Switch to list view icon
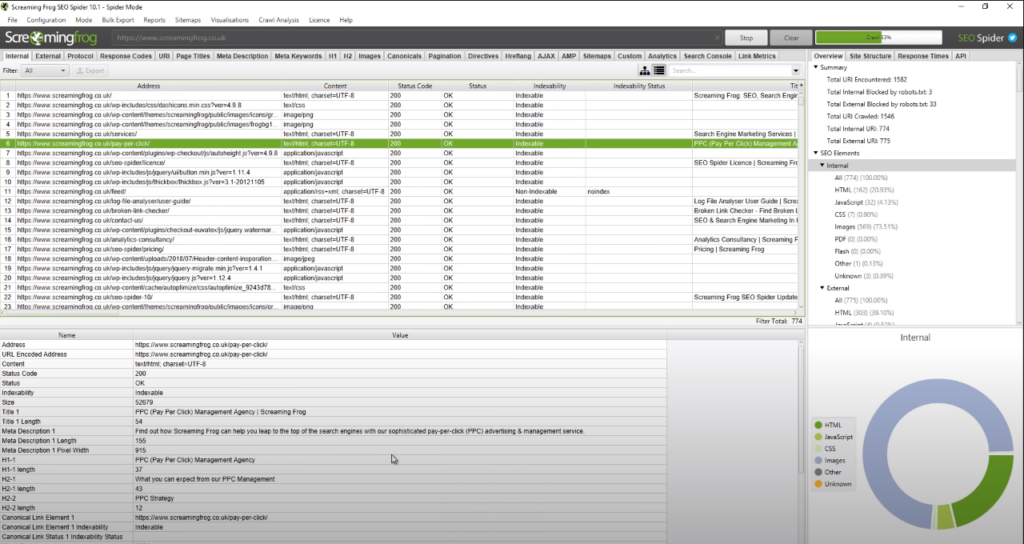The width and height of the screenshot is (1024, 544). pos(659,71)
